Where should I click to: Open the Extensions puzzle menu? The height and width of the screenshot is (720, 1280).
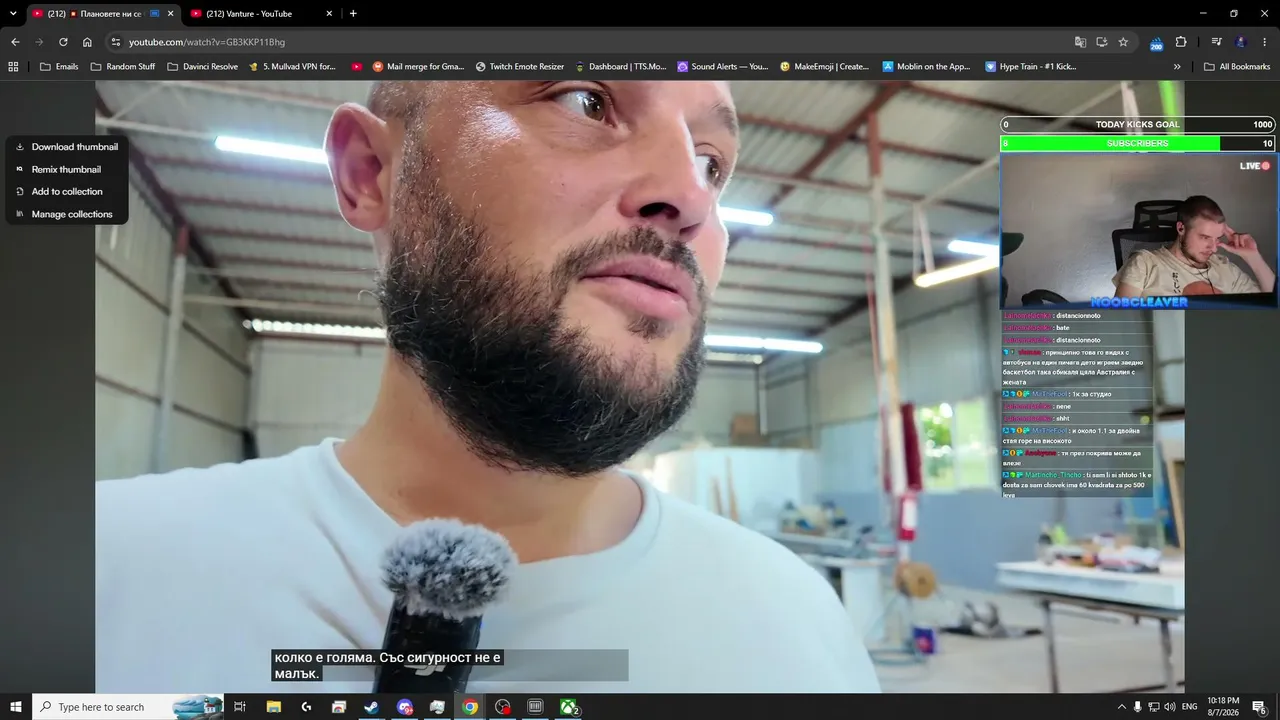click(1181, 42)
